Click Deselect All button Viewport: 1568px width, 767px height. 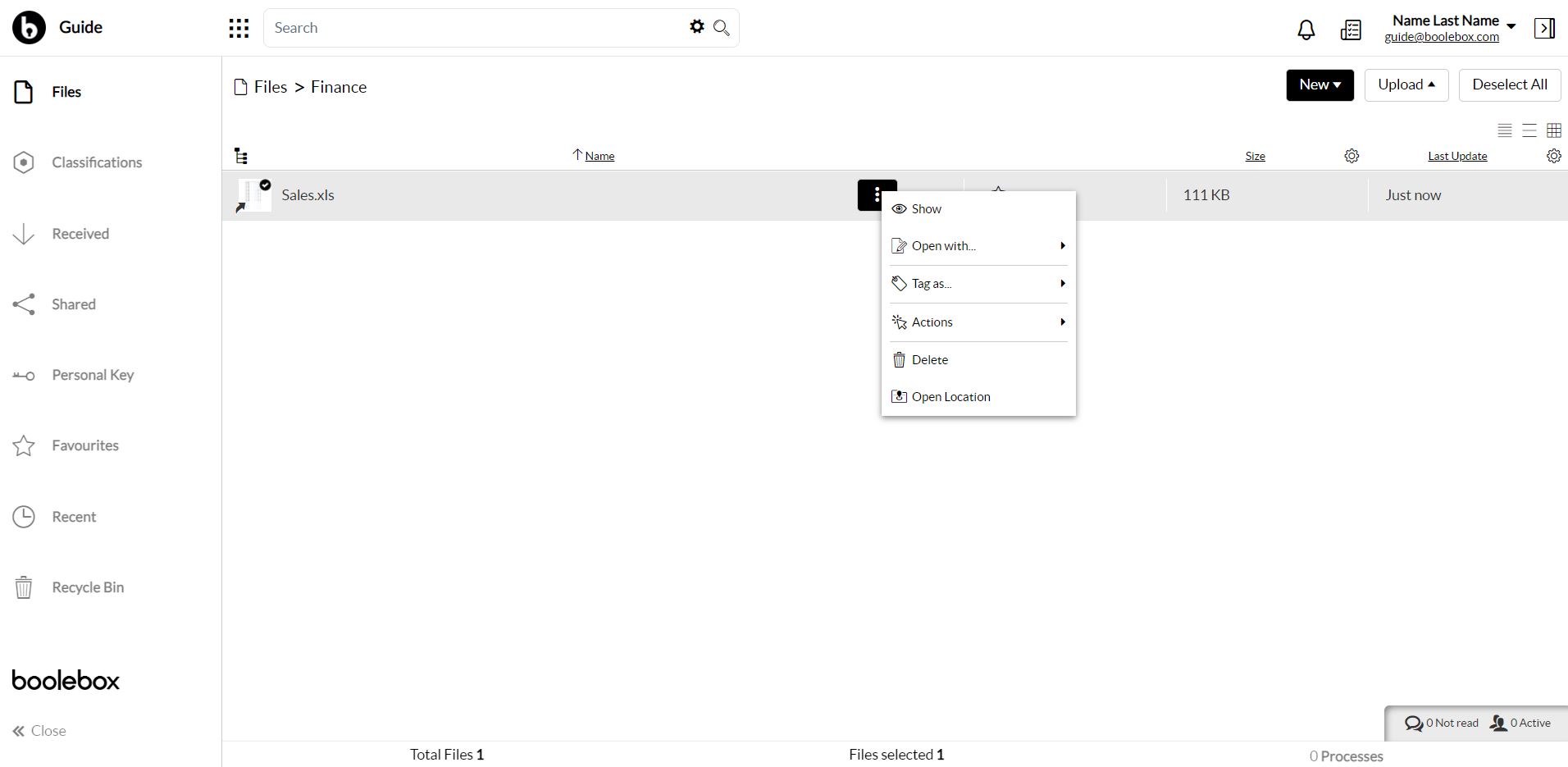click(1510, 85)
